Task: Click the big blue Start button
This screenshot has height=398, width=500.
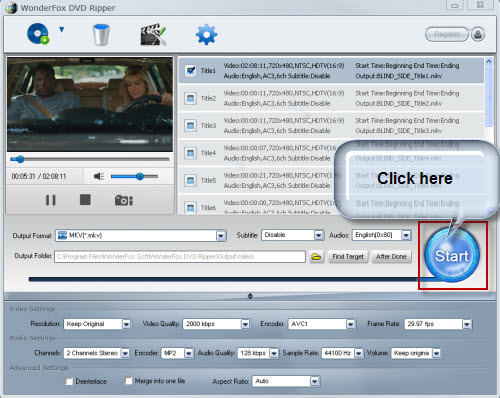Action: pyautogui.click(x=452, y=255)
